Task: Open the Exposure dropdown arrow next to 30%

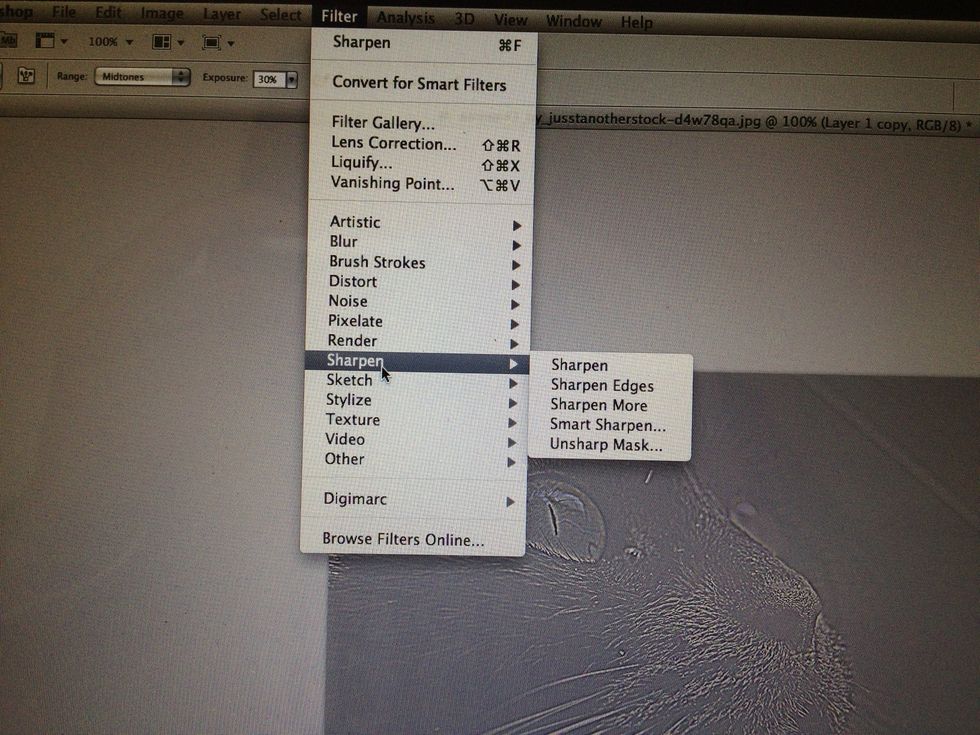Action: pos(291,78)
